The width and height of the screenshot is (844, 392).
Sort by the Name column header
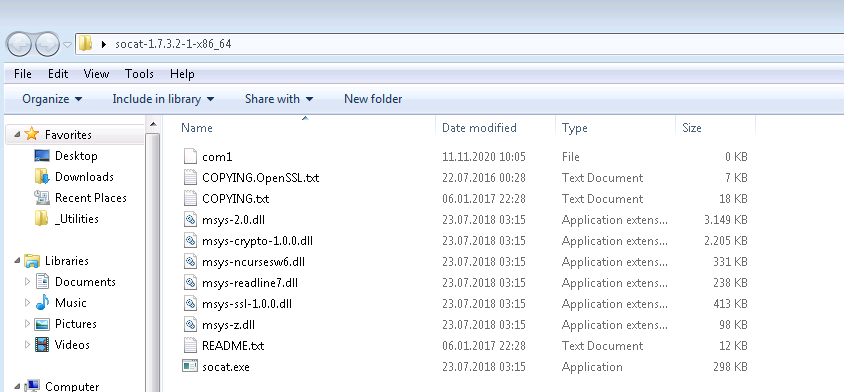(x=197, y=128)
